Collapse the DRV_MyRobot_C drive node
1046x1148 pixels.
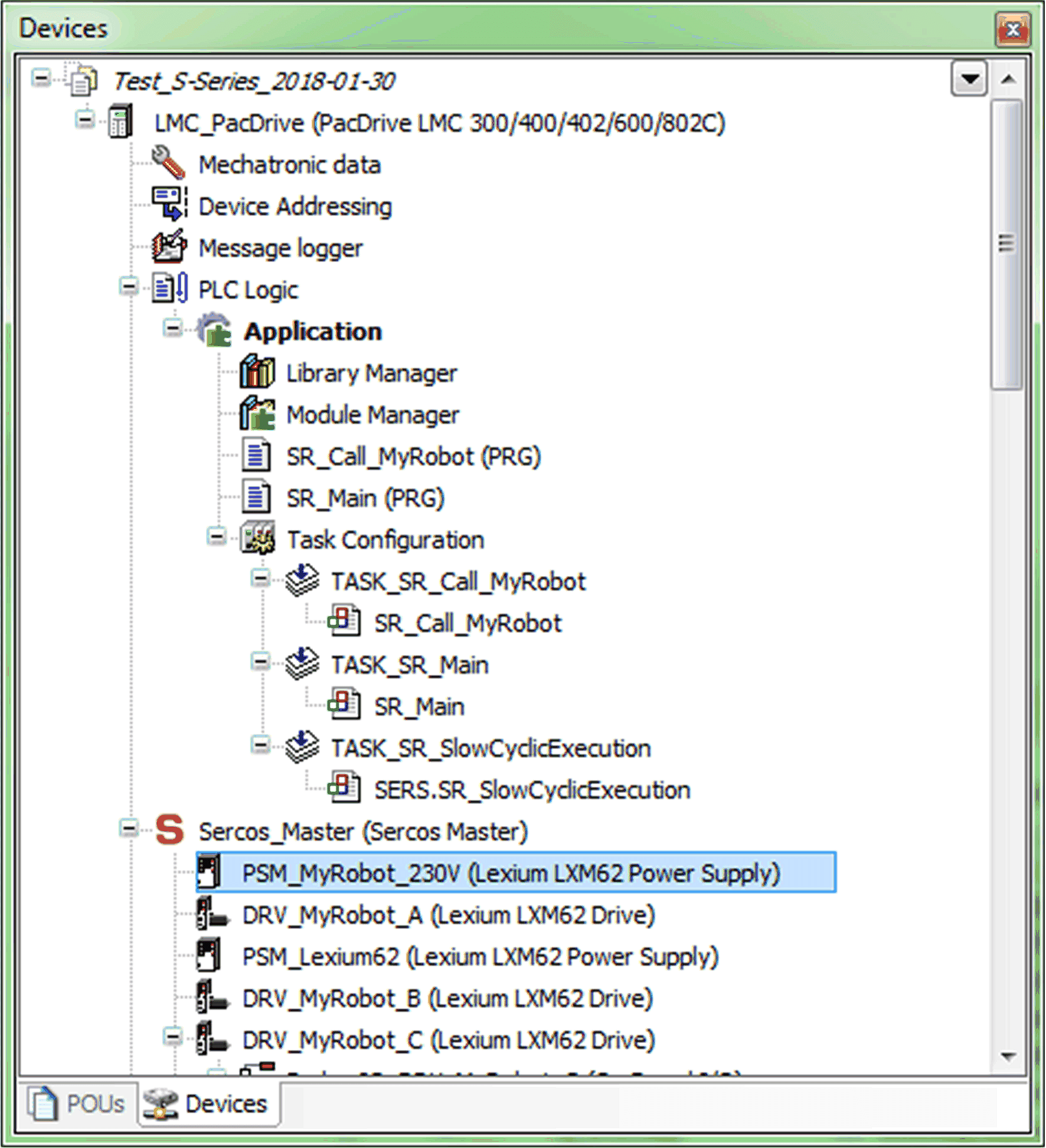(172, 1036)
